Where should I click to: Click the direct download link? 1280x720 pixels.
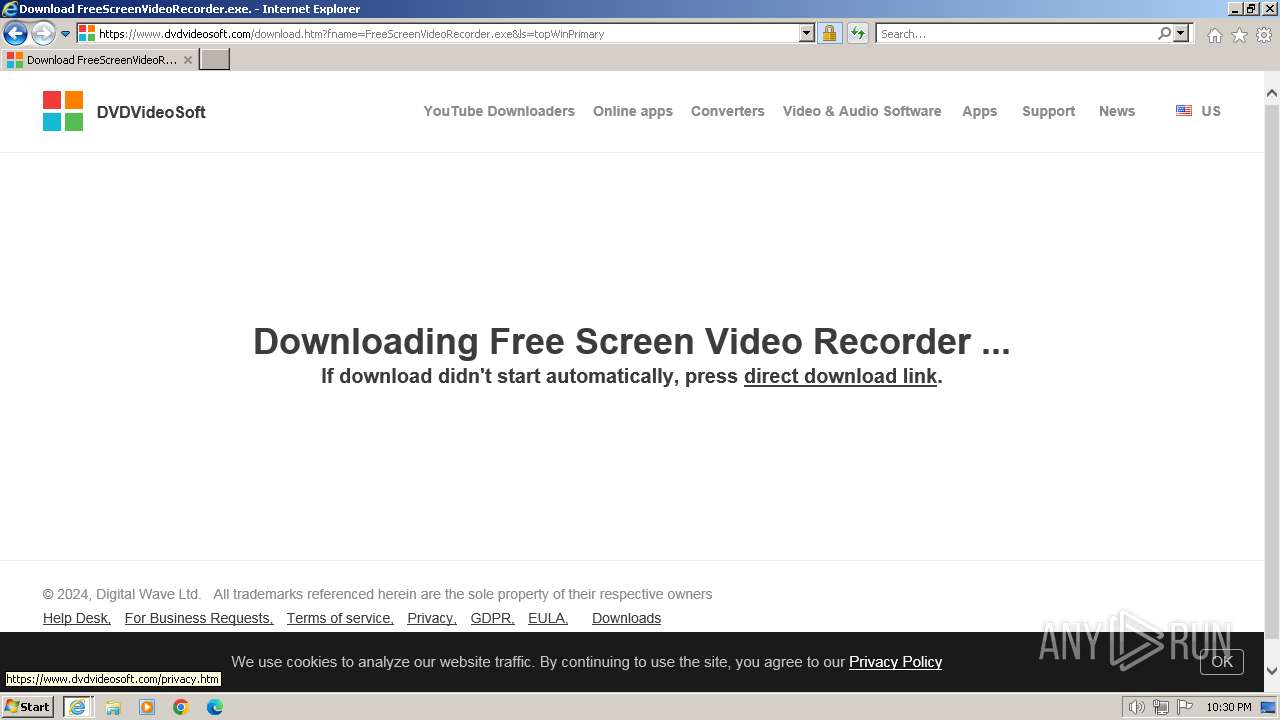(840, 376)
